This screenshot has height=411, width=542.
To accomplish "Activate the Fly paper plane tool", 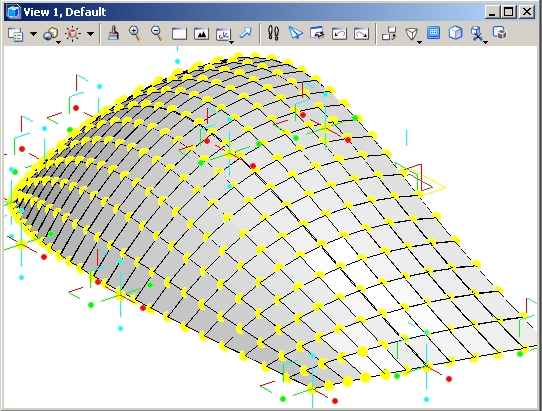I will 296,33.
